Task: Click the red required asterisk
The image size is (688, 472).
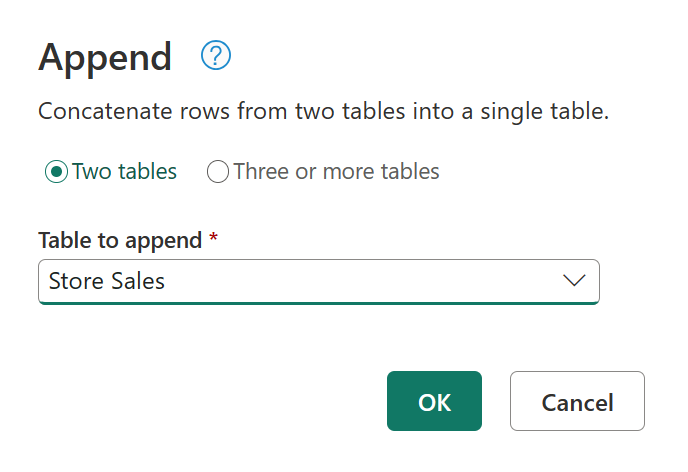Action: pos(213,240)
